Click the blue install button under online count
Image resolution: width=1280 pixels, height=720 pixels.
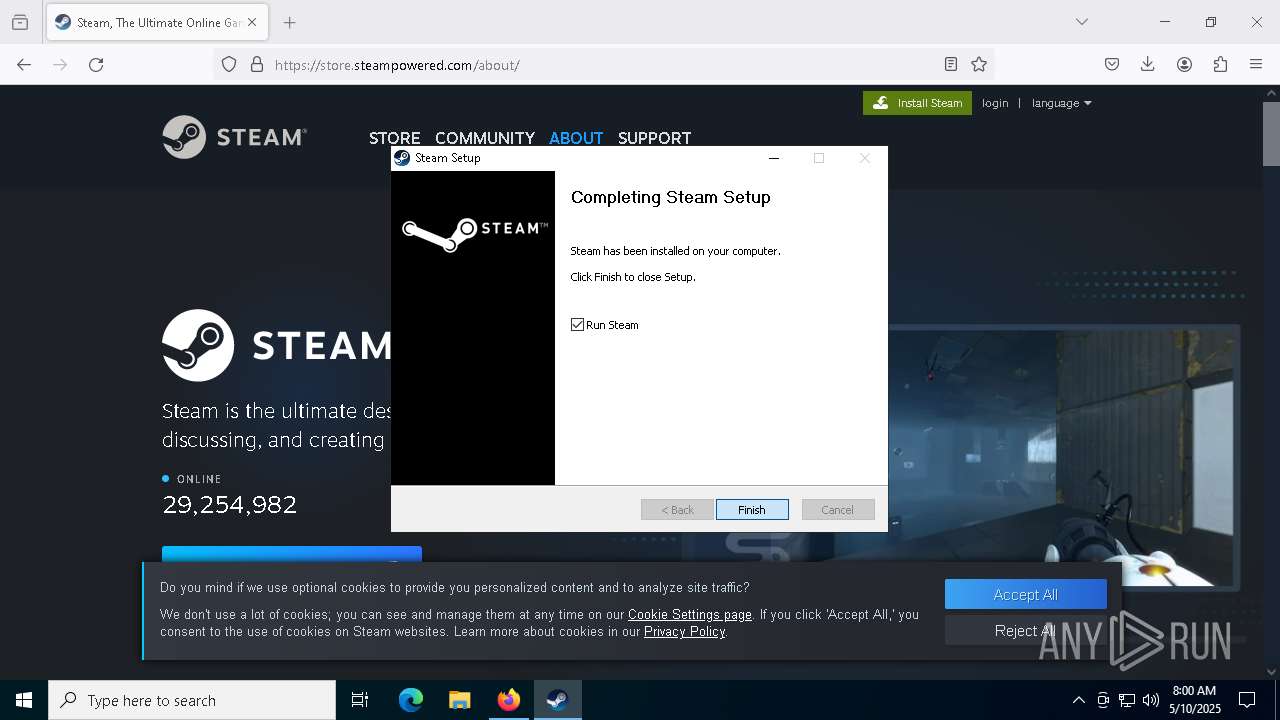point(292,554)
